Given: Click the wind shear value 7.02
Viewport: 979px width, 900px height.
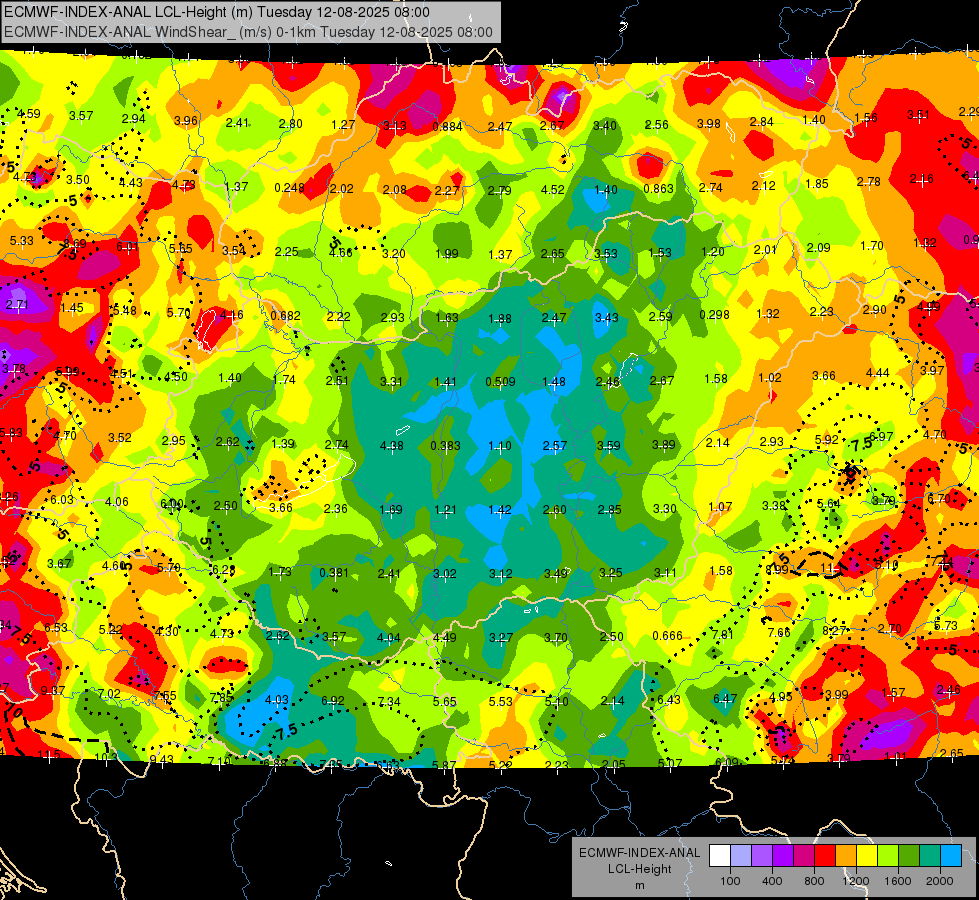Looking at the screenshot, I should [109, 693].
